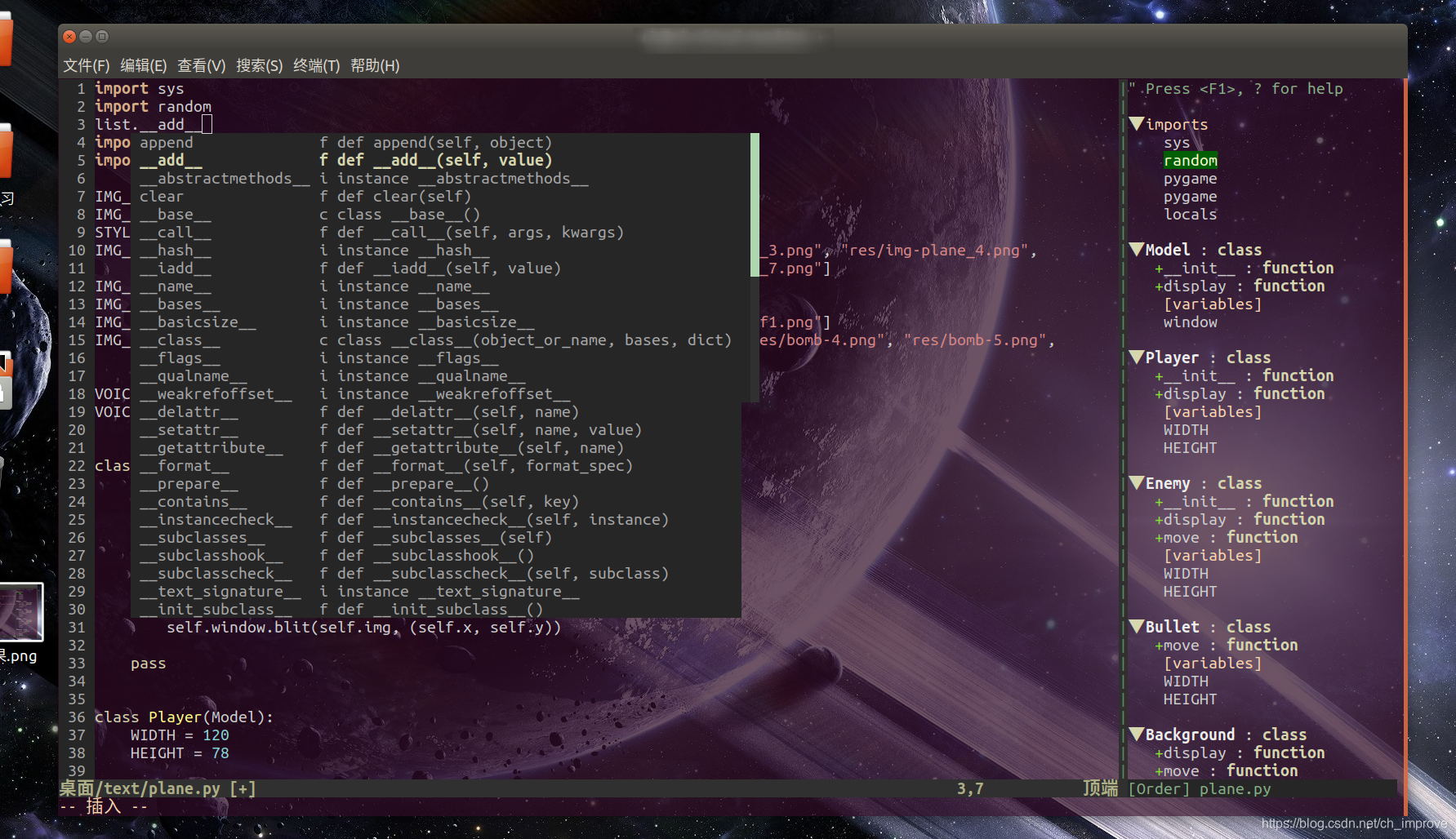The image size is (1456, 839).
Task: Click the list.__add__ text on line 3
Action: point(149,124)
